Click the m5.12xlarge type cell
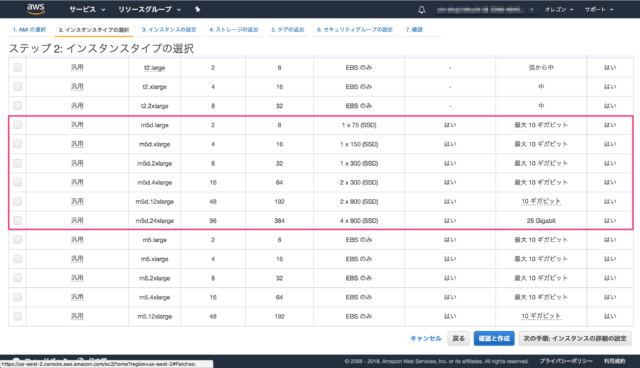 point(154,317)
